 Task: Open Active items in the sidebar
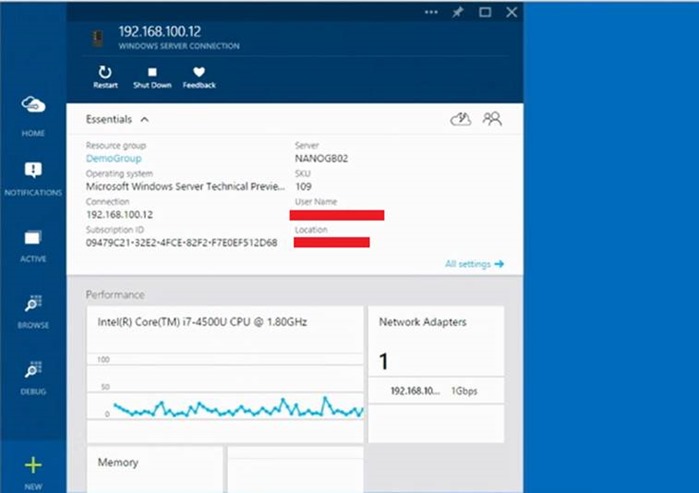[33, 246]
